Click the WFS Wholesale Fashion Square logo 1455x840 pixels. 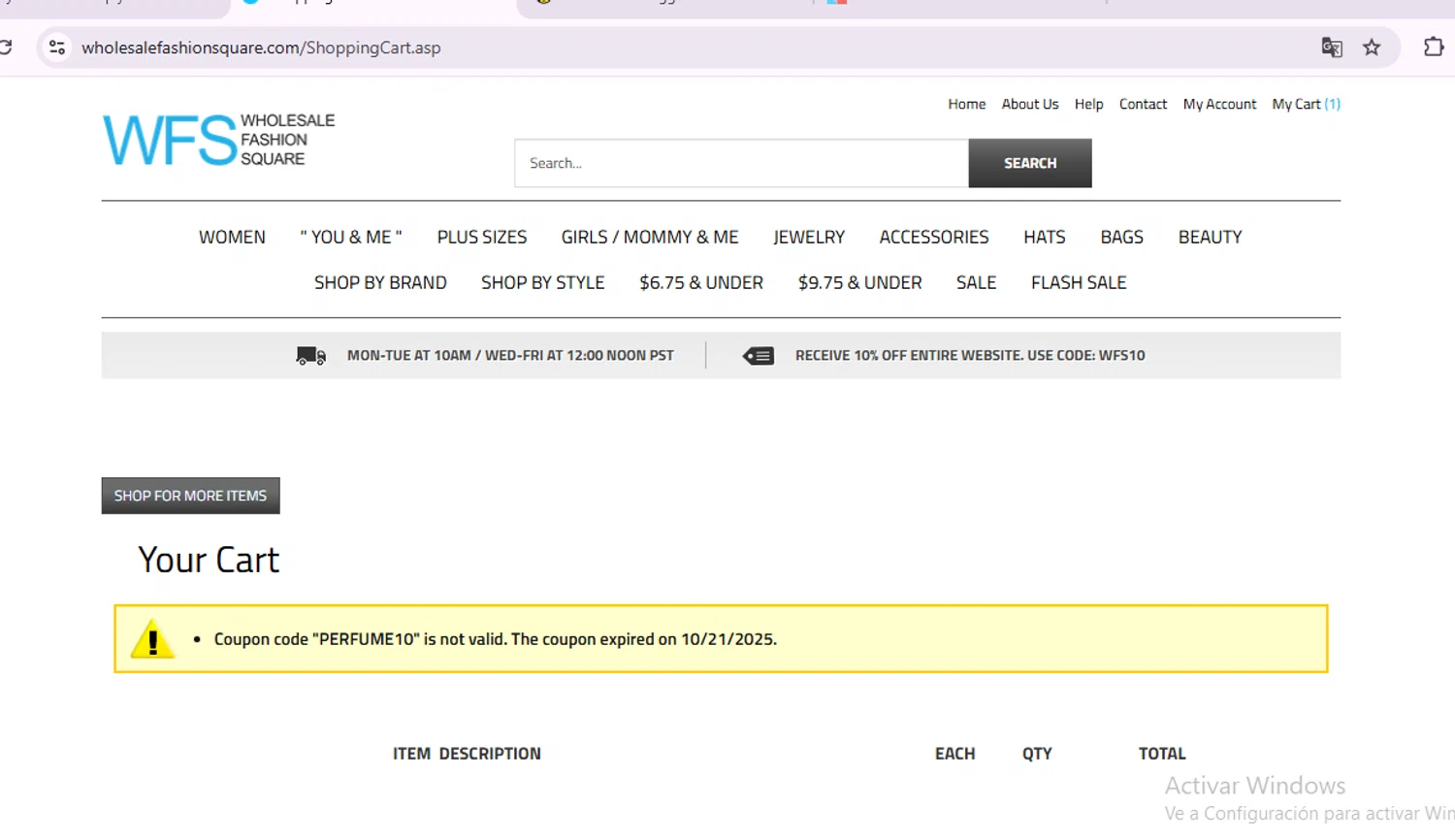tap(219, 140)
